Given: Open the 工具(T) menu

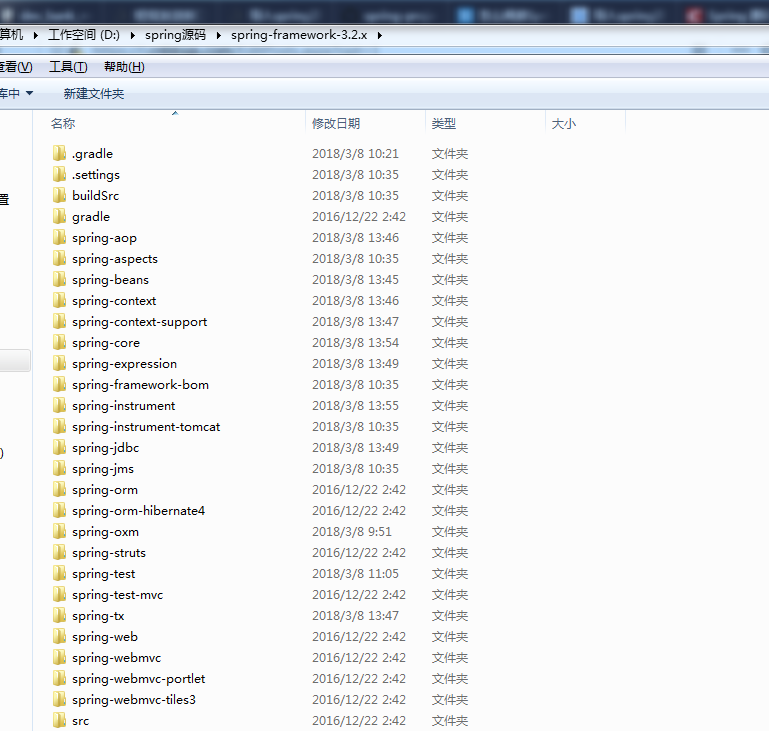Looking at the screenshot, I should pyautogui.click(x=68, y=67).
